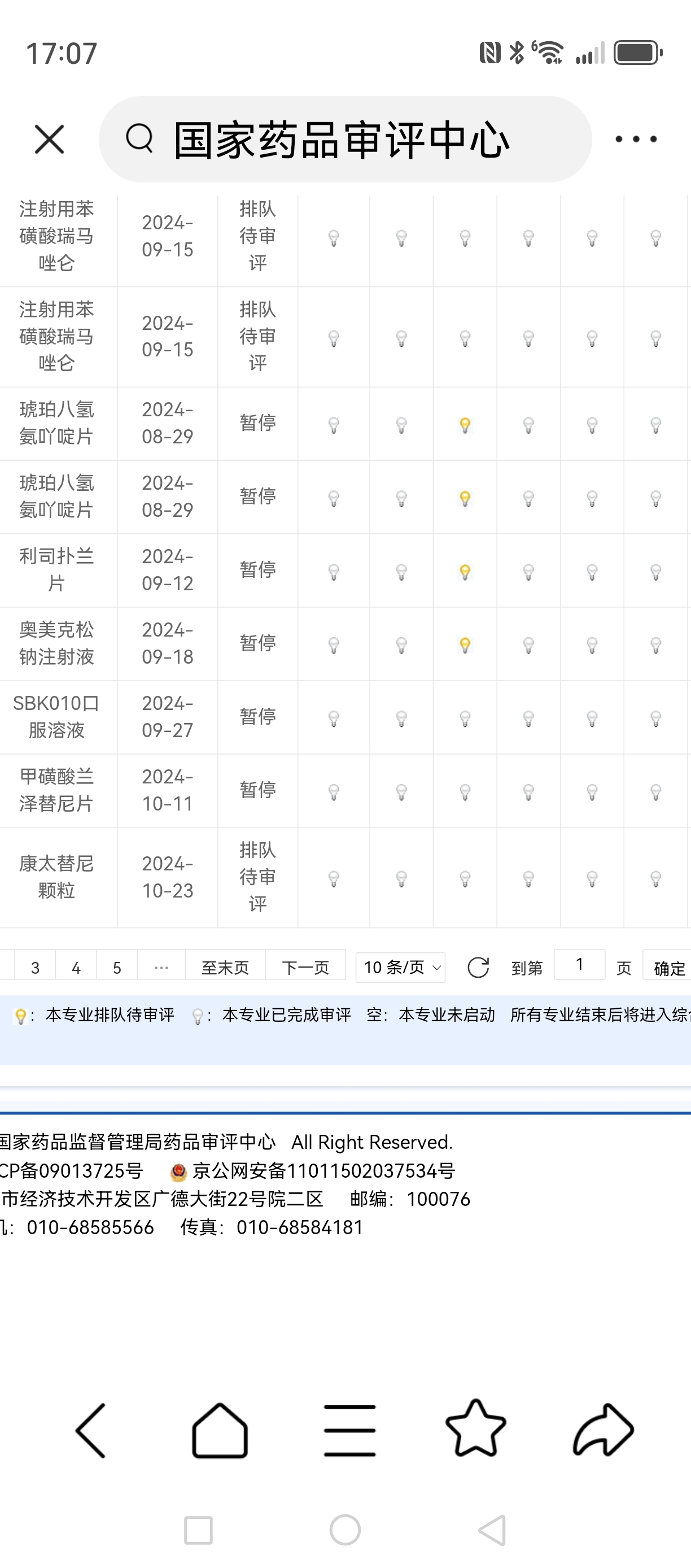Tap the Android home circle button

click(345, 1530)
